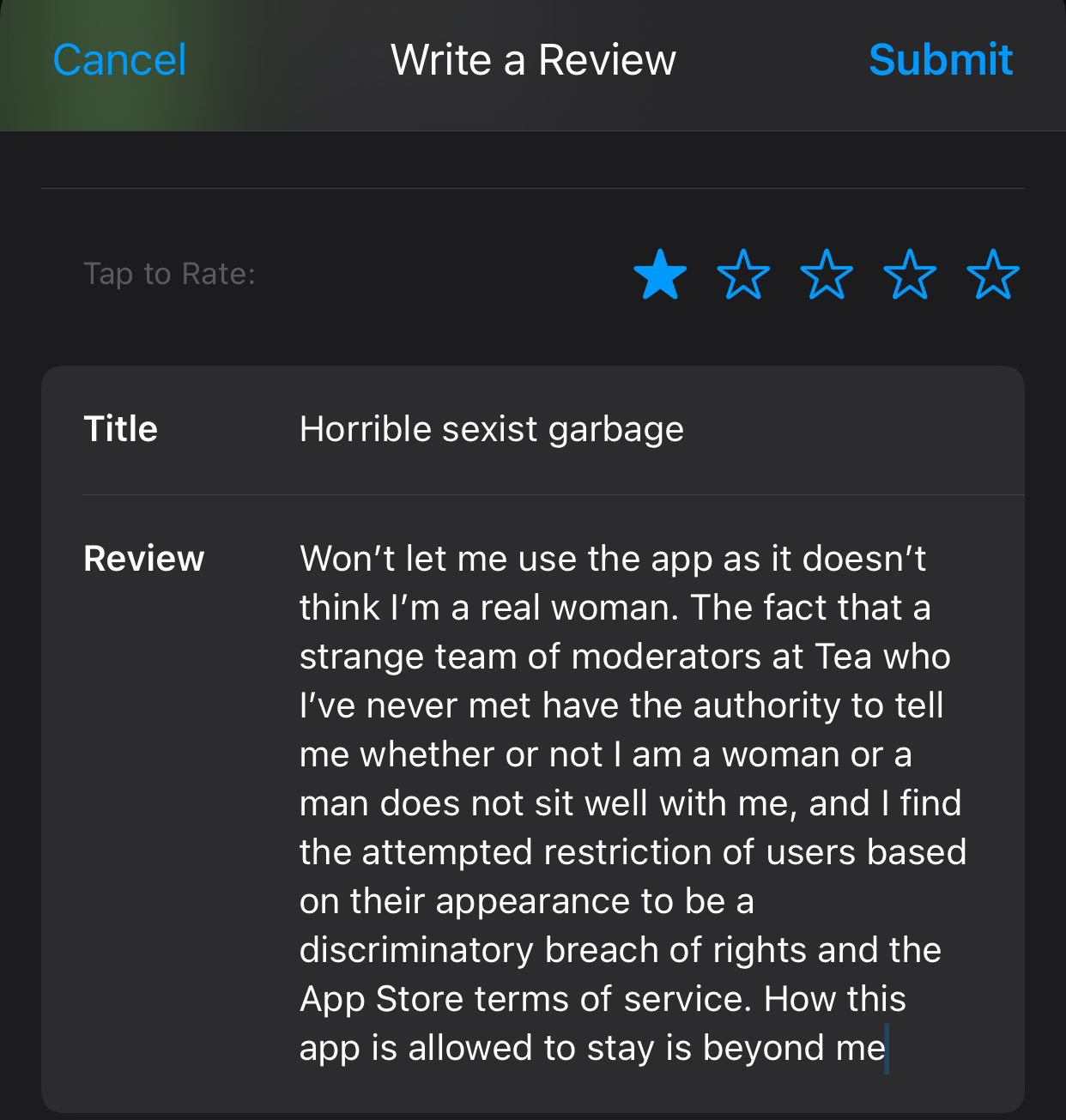Click the Write a Review heading

533,60
